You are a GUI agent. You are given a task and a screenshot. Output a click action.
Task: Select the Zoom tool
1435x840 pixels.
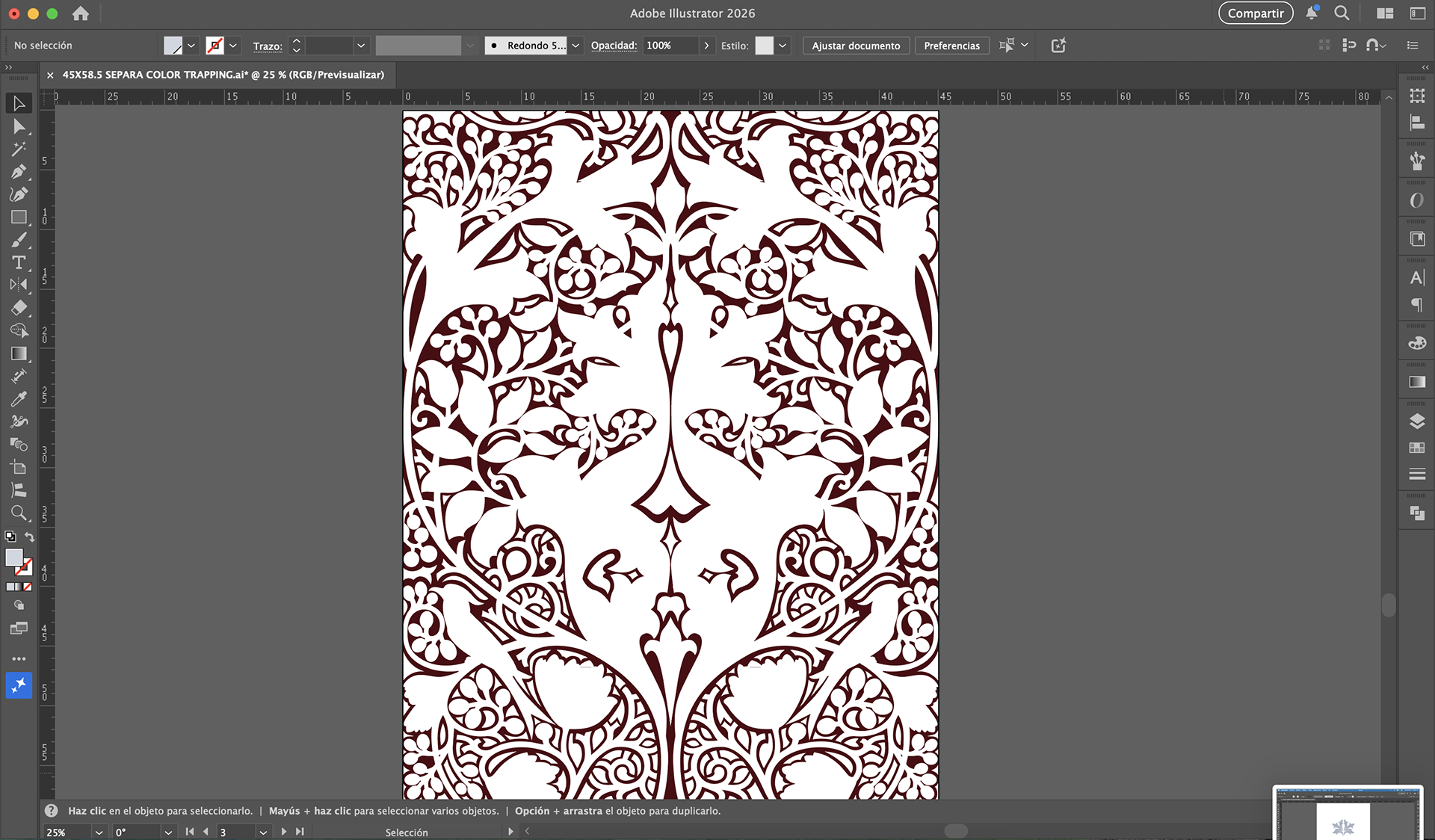pos(19,513)
